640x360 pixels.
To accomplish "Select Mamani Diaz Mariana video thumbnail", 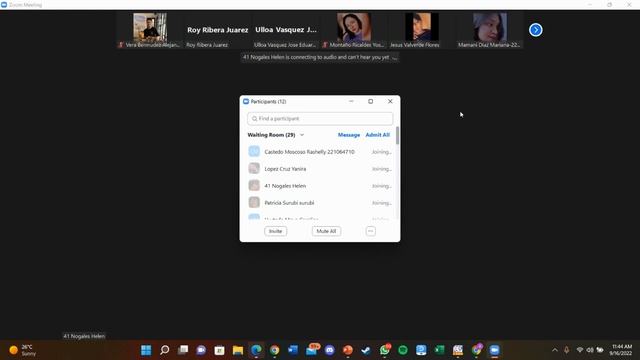I will (490, 30).
